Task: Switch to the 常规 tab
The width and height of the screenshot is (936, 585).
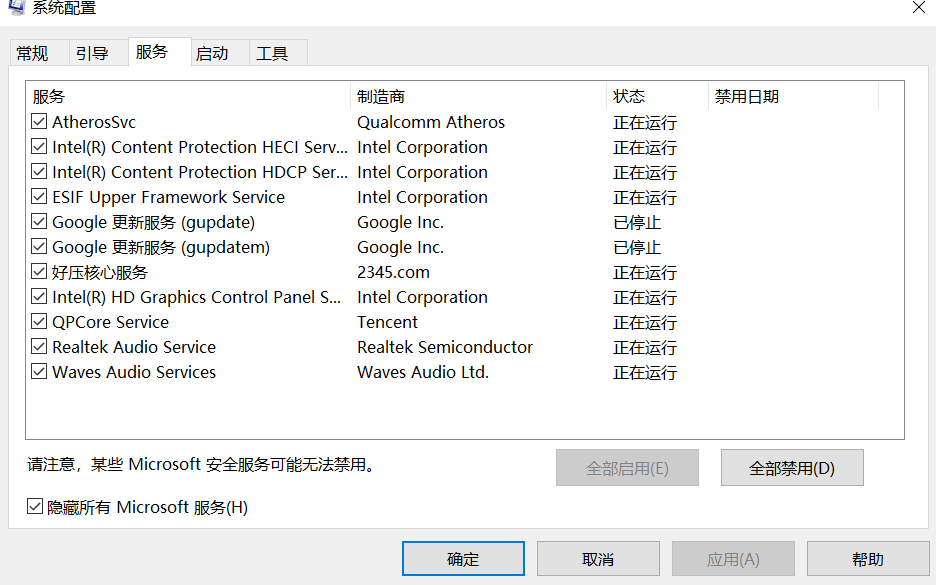Action: point(32,54)
